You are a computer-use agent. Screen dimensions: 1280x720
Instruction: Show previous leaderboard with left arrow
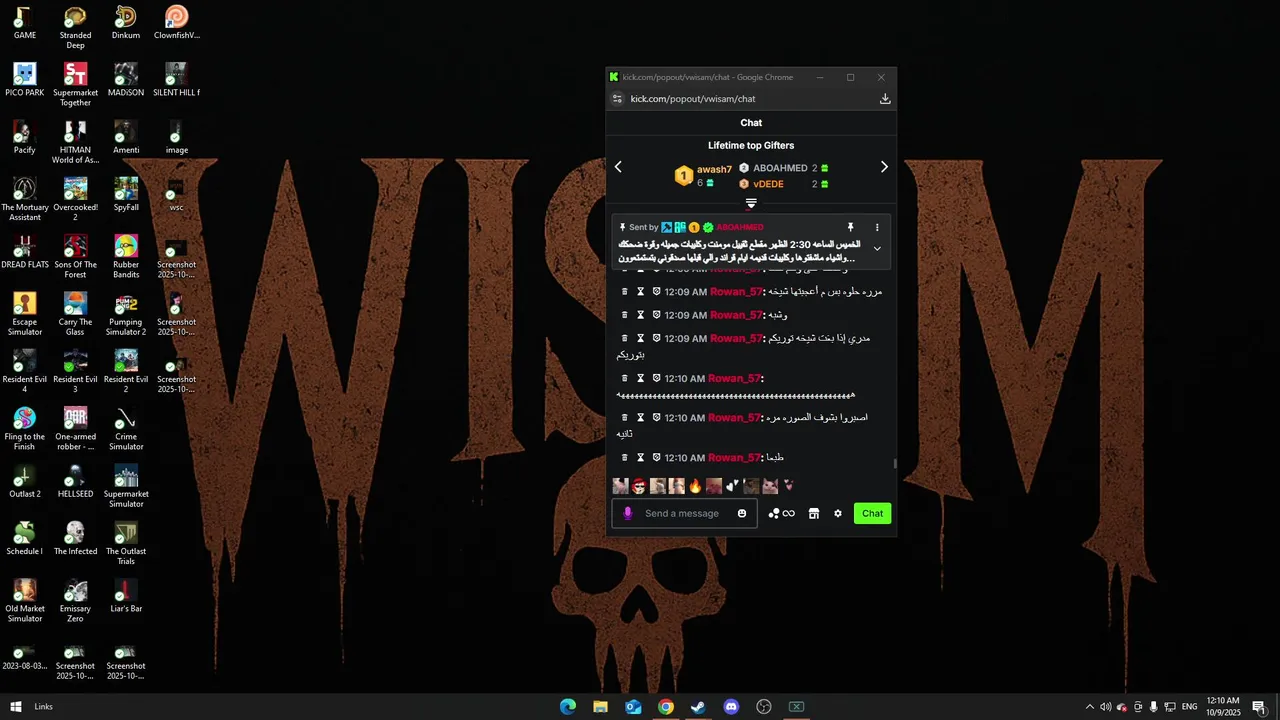tap(618, 167)
